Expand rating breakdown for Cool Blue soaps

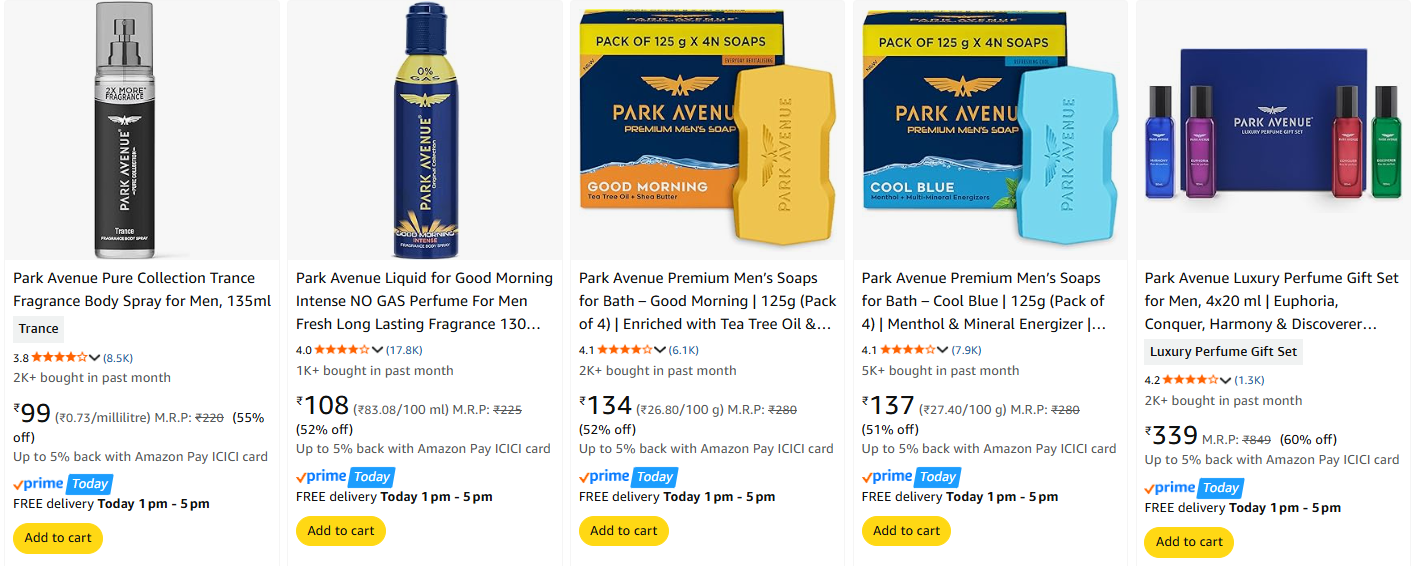(x=944, y=350)
